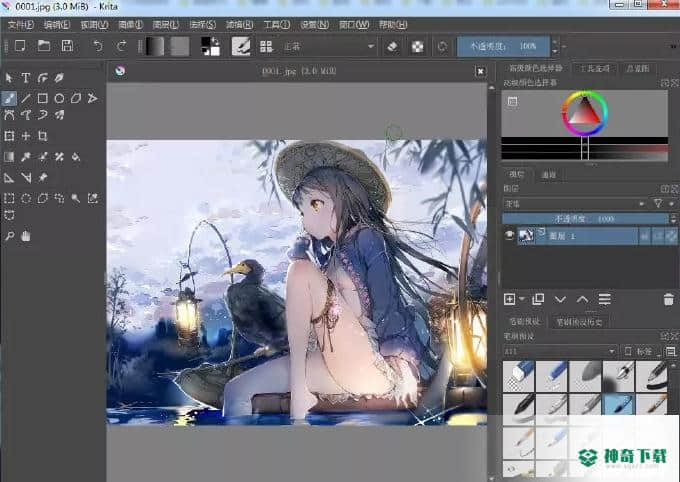Switch to the 通道 tab
Viewport: 680px width, 482px height.
point(549,175)
